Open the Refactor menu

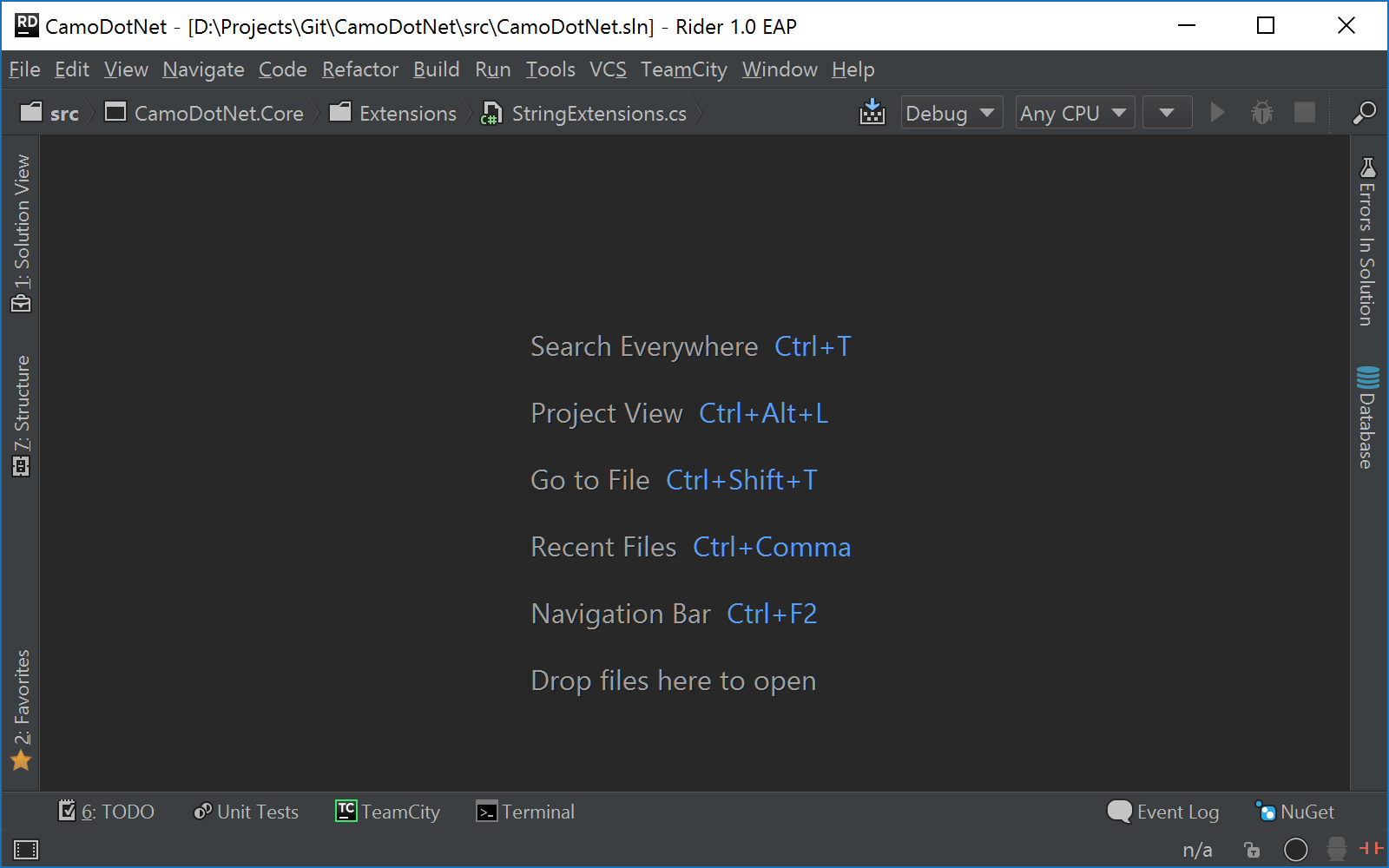coord(360,69)
